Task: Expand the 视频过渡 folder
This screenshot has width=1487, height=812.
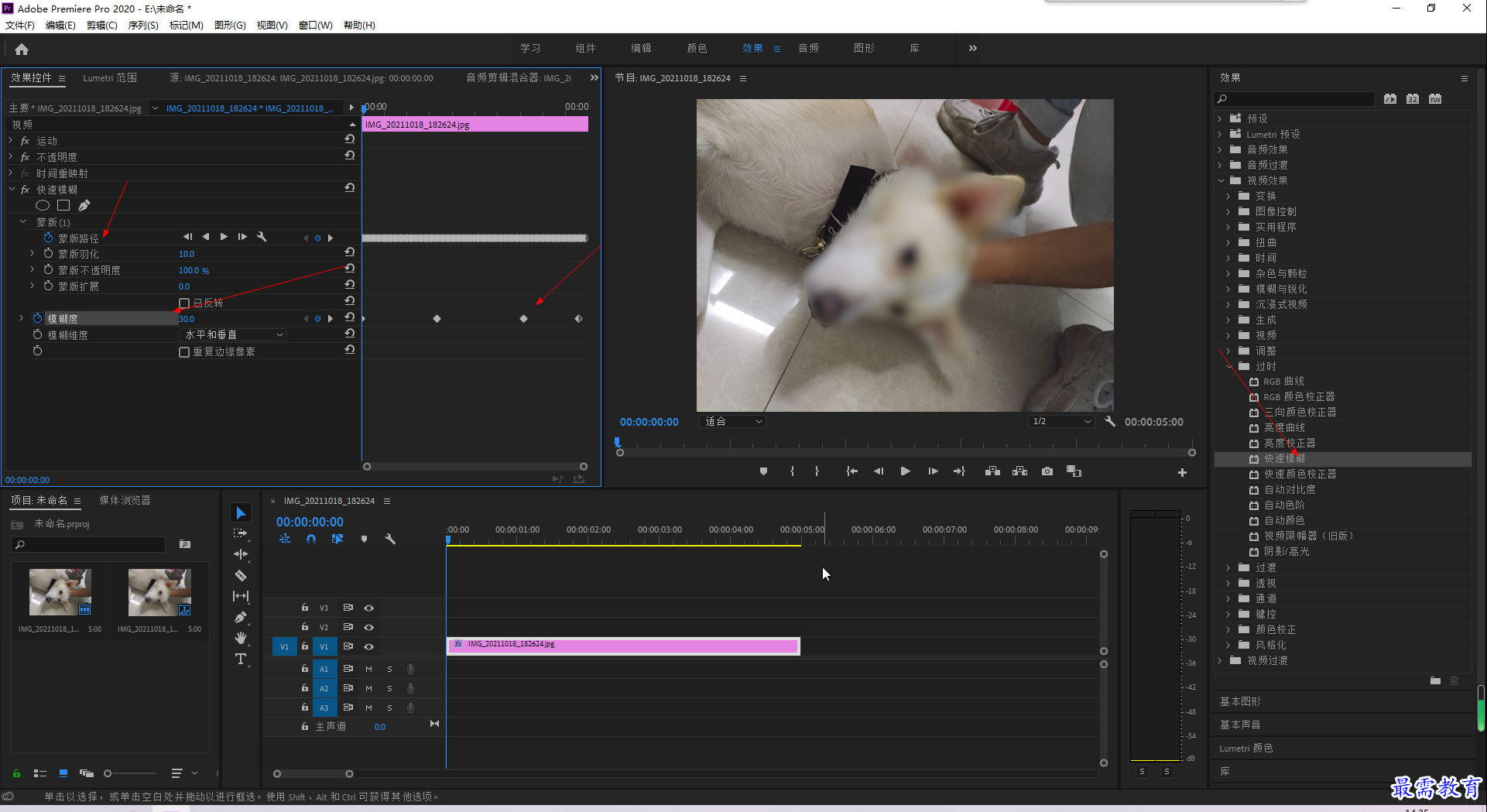Action: (x=1221, y=660)
